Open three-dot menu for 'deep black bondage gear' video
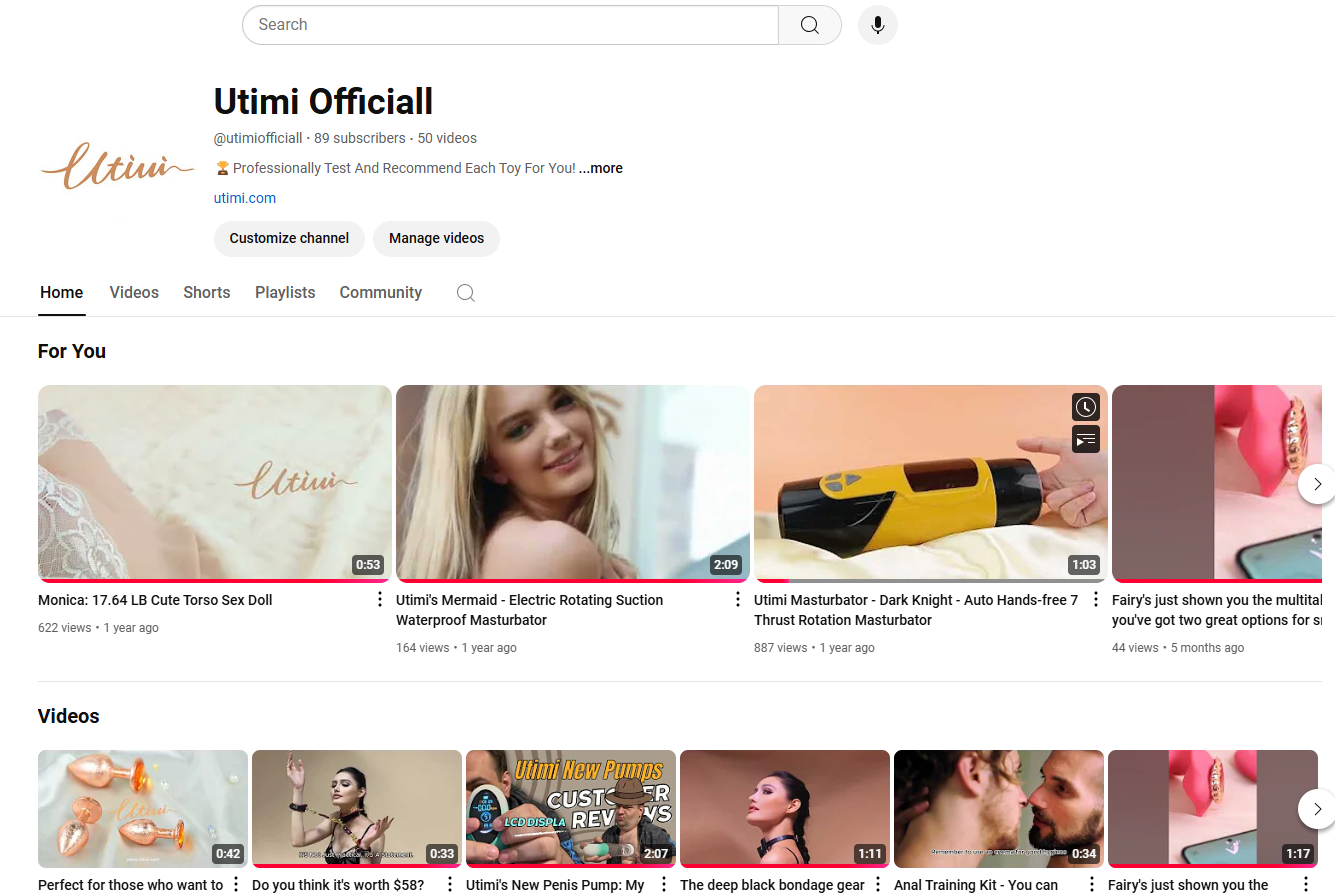 (878, 884)
